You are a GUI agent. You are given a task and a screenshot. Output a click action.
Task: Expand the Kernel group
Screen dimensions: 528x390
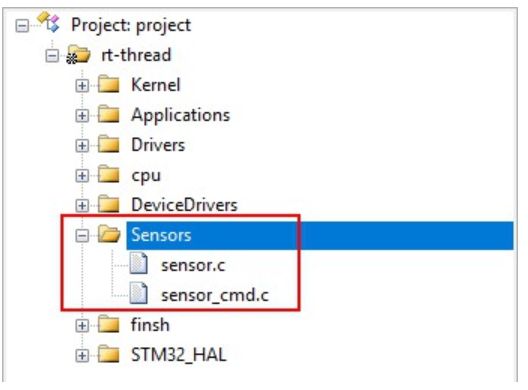click(x=82, y=86)
